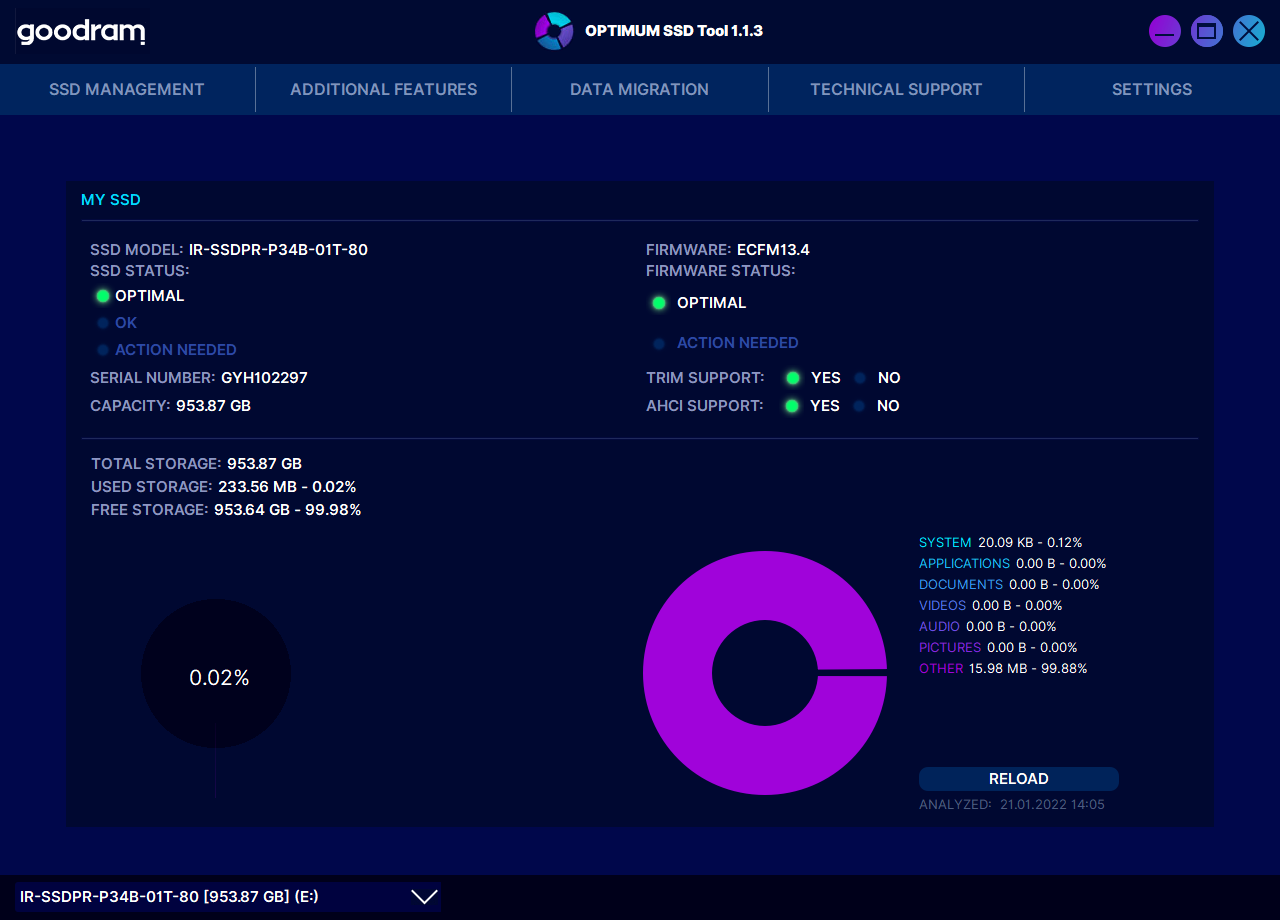Click the free storage value 953.64 GB
This screenshot has width=1280, height=920.
tap(252, 510)
